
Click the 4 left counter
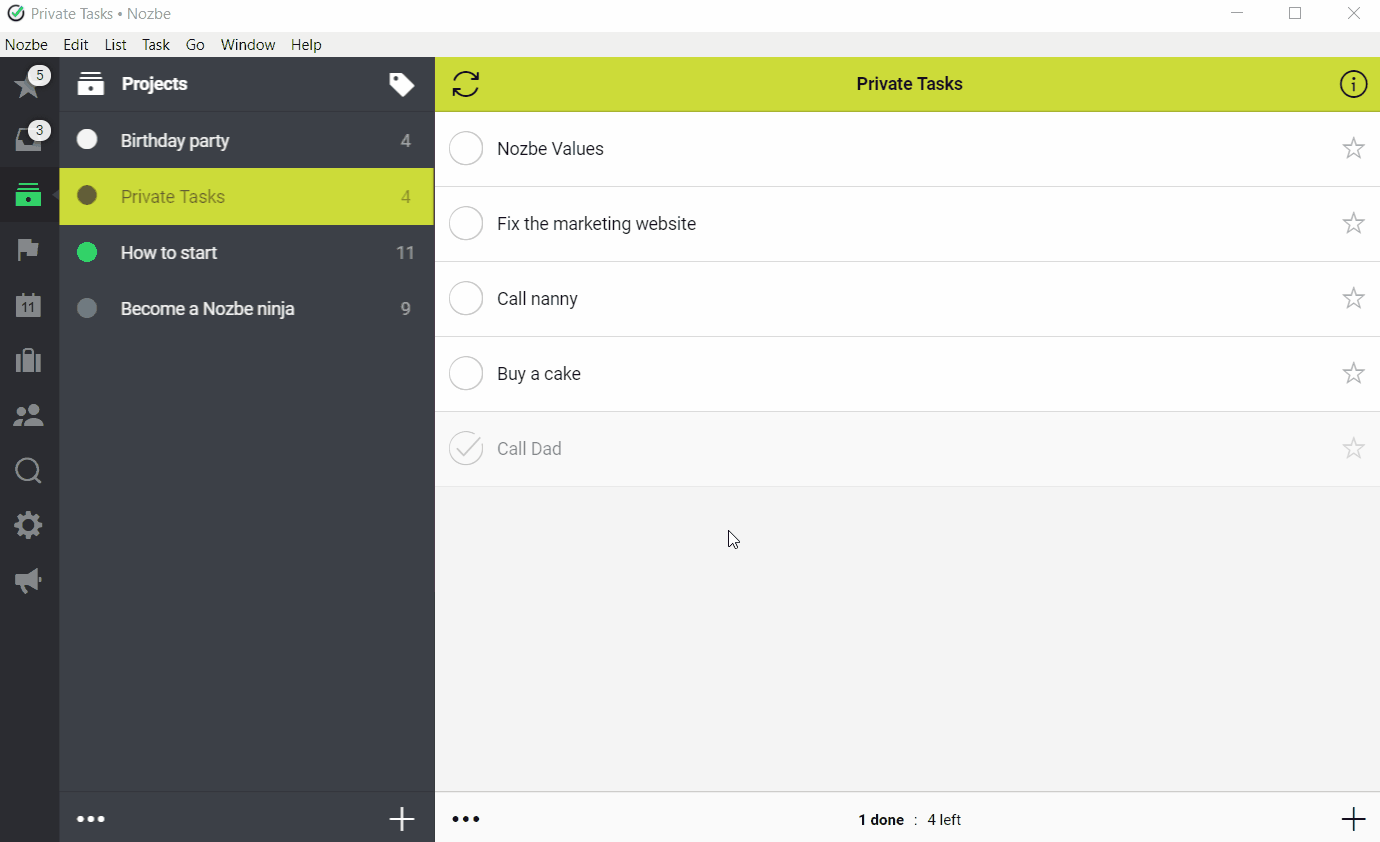pyautogui.click(x=944, y=820)
